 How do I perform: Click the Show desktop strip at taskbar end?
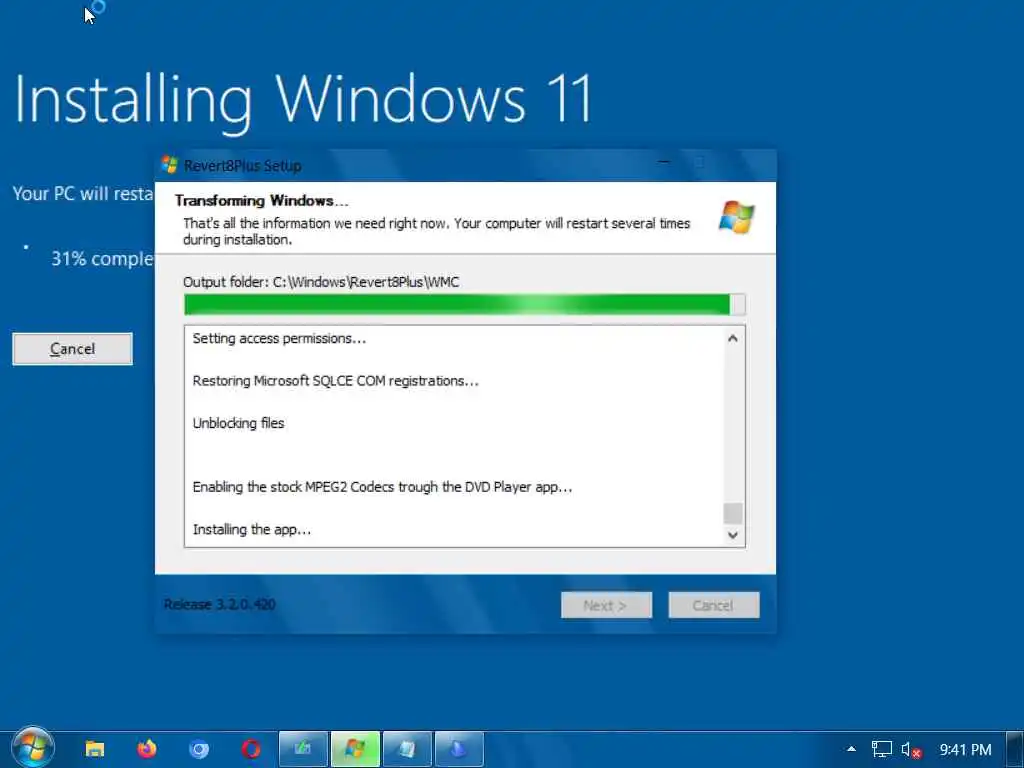point(1016,749)
